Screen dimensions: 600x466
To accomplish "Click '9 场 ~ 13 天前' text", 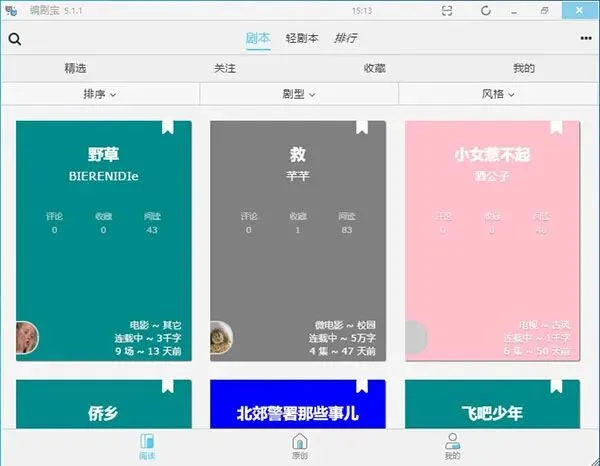I will (148, 351).
